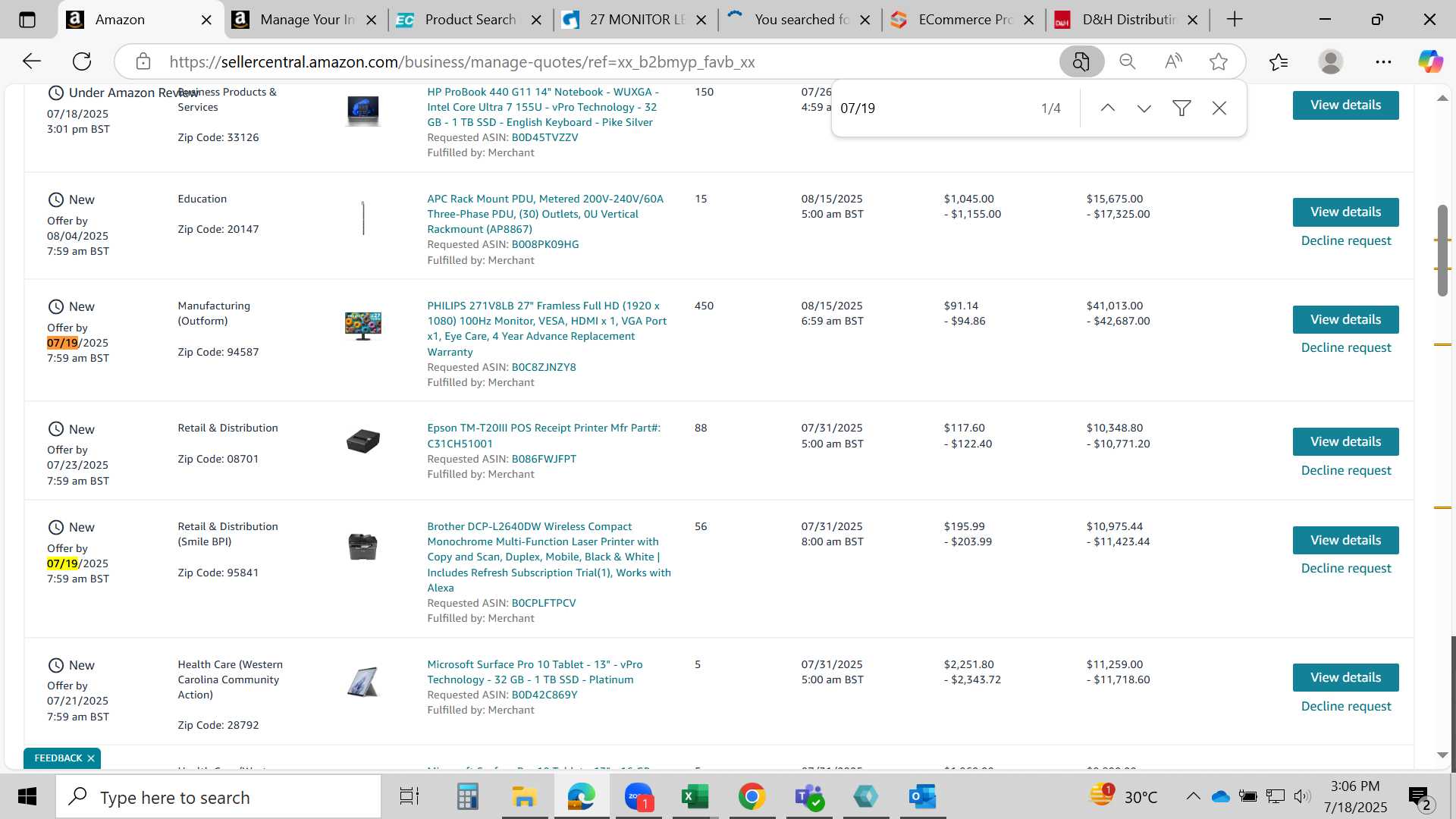Open the Copilot sidebar icon

click(x=1431, y=61)
